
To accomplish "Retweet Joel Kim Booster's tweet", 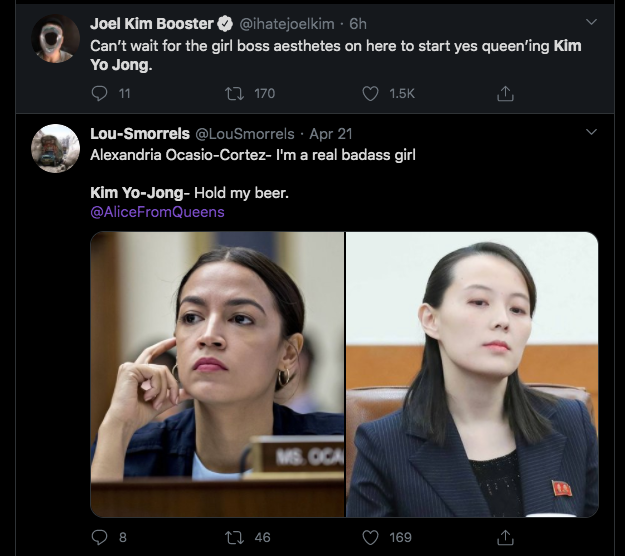I will 237,93.
